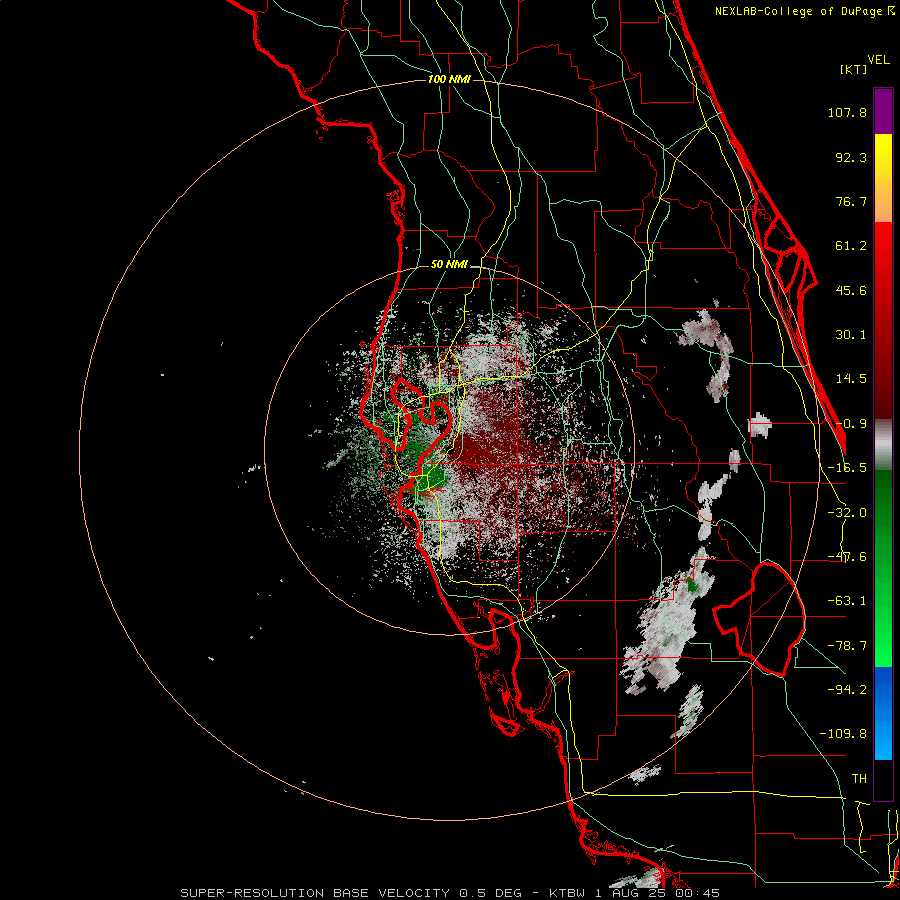
Task: Click the 00:45 timestamp in caption
Action: [x=698, y=893]
